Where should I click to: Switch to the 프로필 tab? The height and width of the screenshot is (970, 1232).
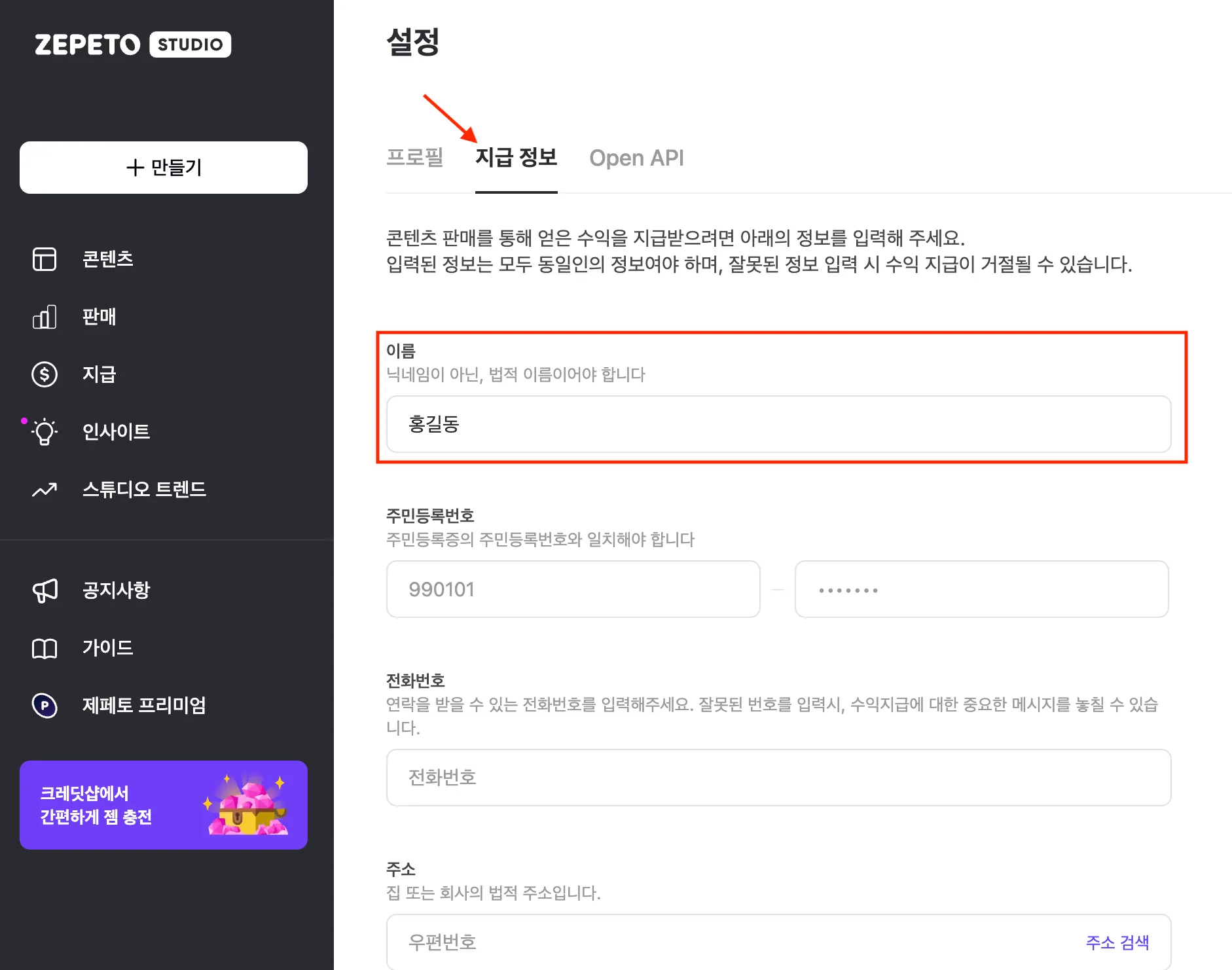pyautogui.click(x=415, y=158)
